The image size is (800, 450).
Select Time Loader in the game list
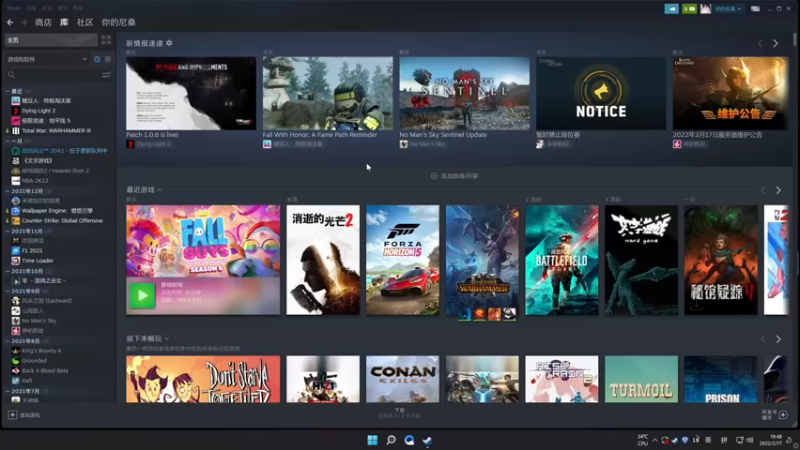(x=37, y=261)
